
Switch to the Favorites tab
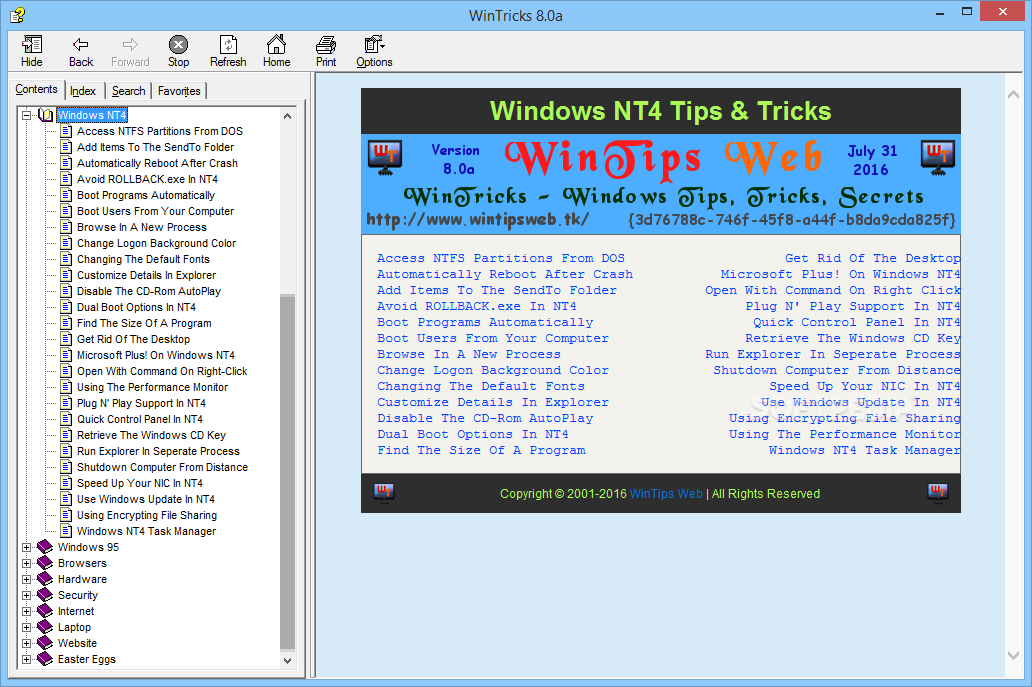[x=179, y=91]
